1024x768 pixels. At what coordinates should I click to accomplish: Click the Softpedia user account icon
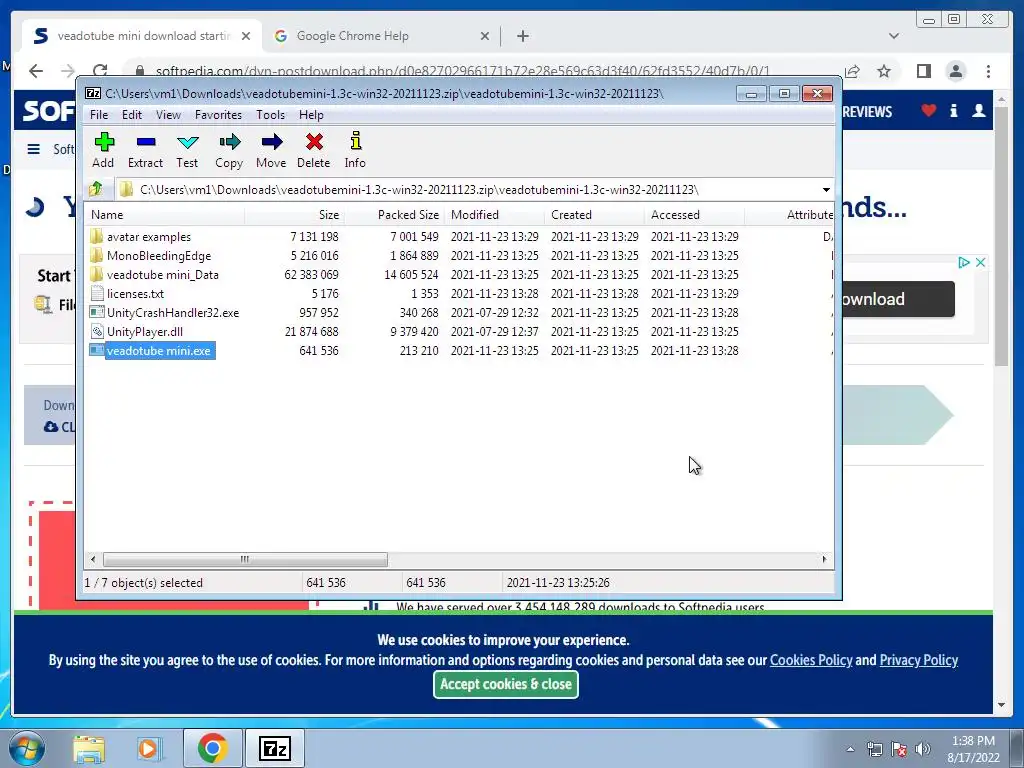pos(978,110)
